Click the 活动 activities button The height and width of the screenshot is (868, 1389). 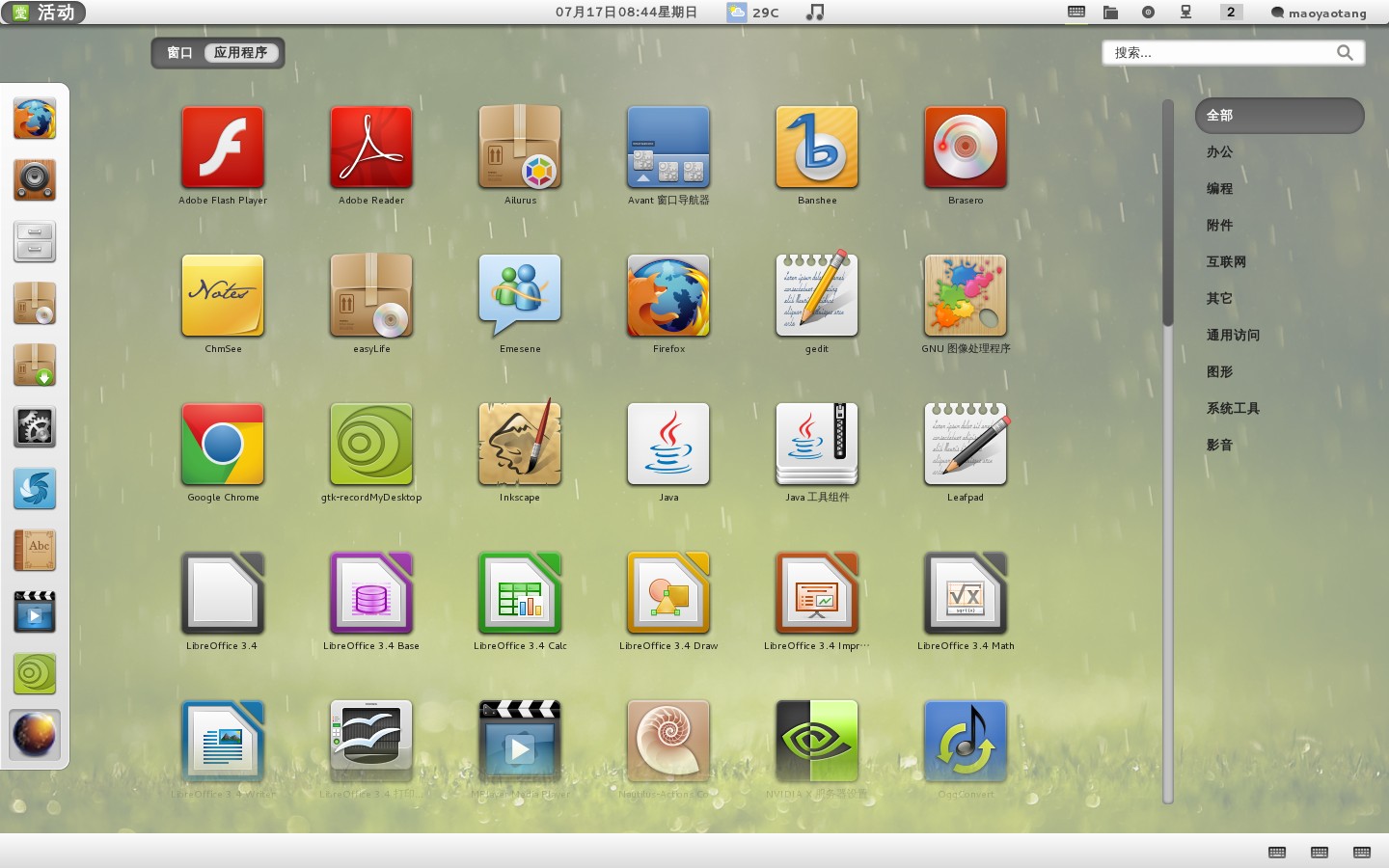pos(43,13)
